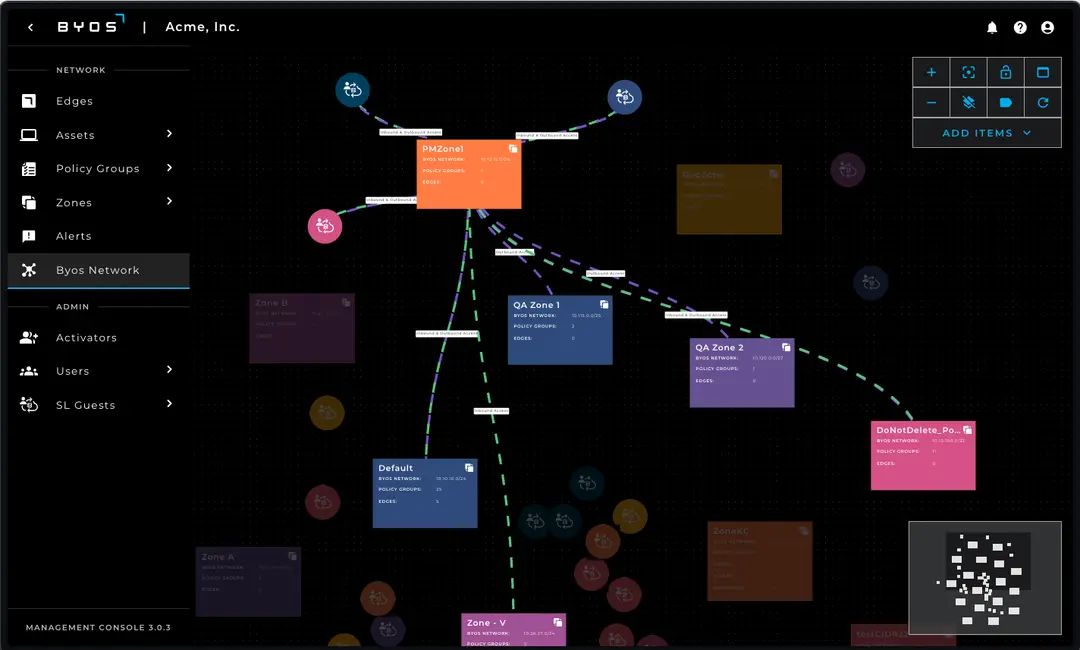The image size is (1080, 650).
Task: Select the QA Zone 1 card
Action: coord(560,331)
